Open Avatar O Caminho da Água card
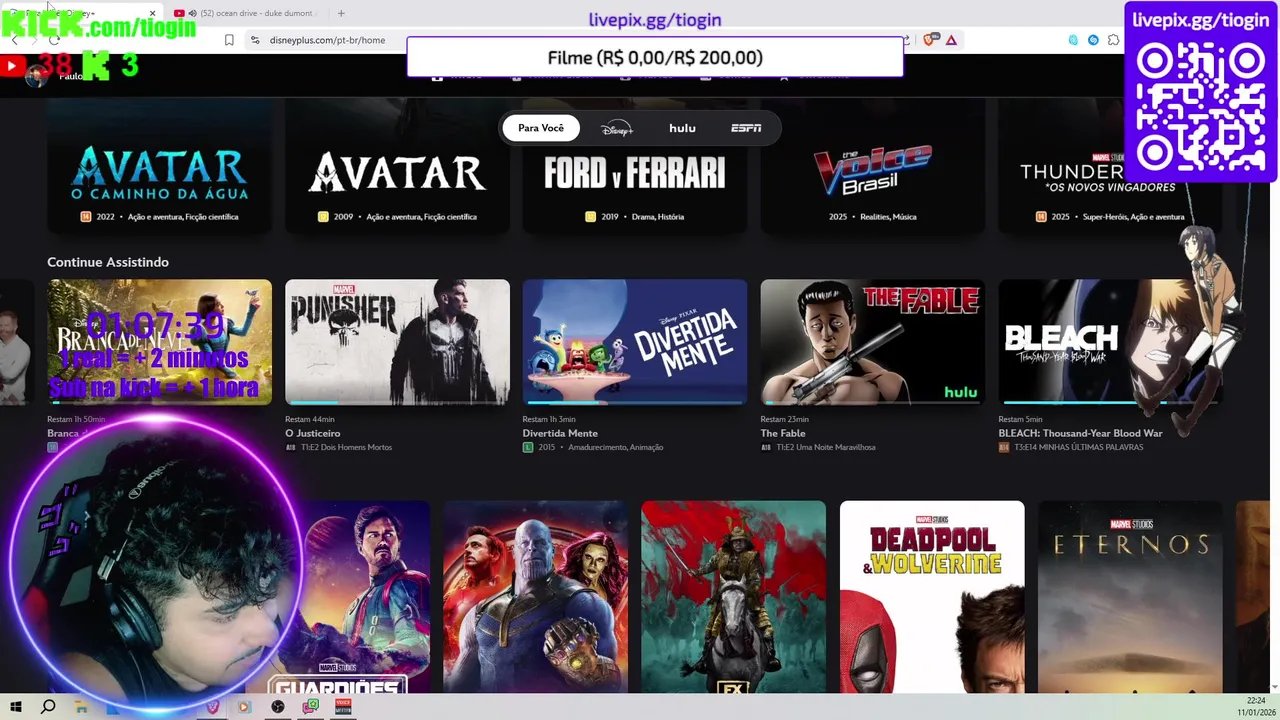 (159, 166)
